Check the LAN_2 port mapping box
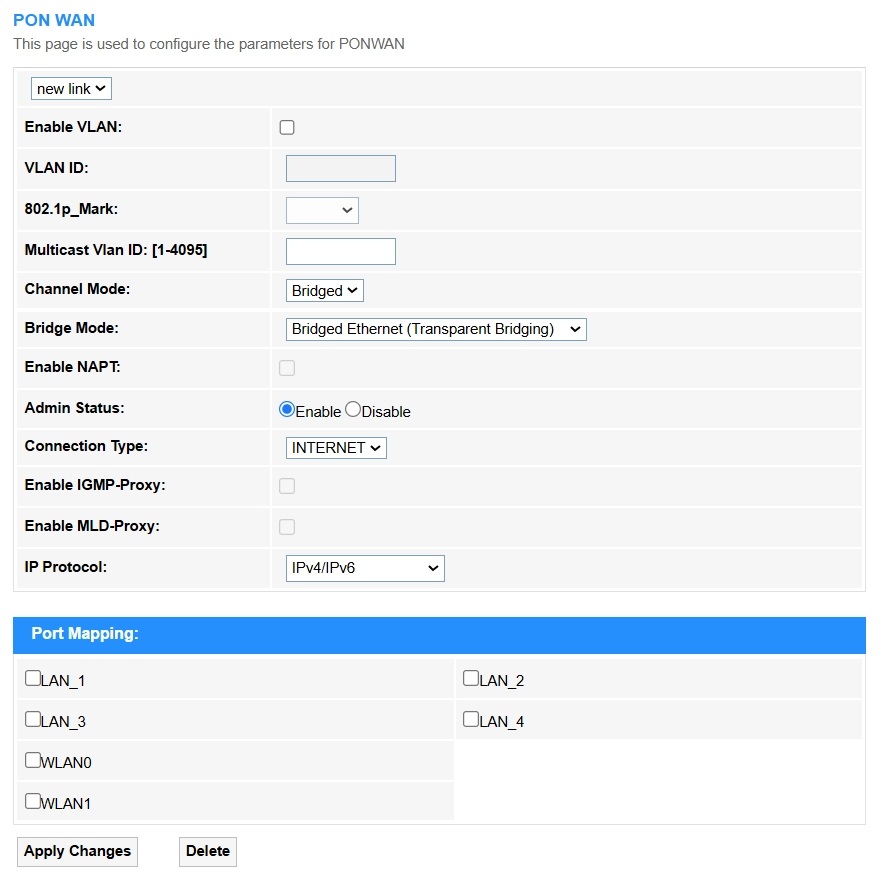 (471, 679)
